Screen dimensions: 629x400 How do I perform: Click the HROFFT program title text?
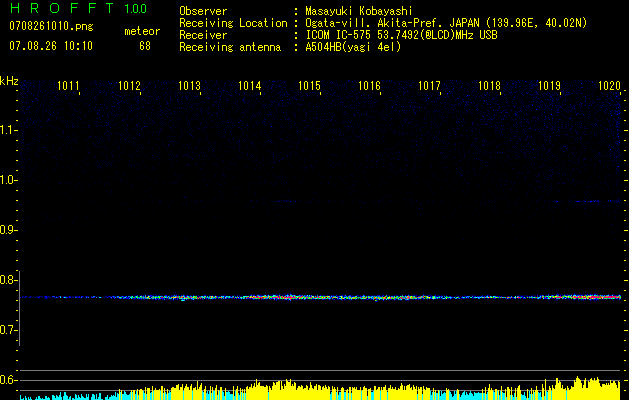coord(61,8)
